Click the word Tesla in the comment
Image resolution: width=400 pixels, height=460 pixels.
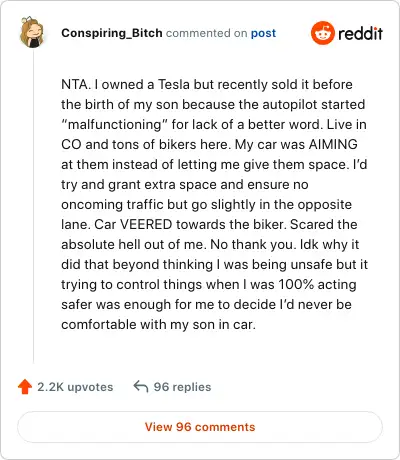(173, 85)
